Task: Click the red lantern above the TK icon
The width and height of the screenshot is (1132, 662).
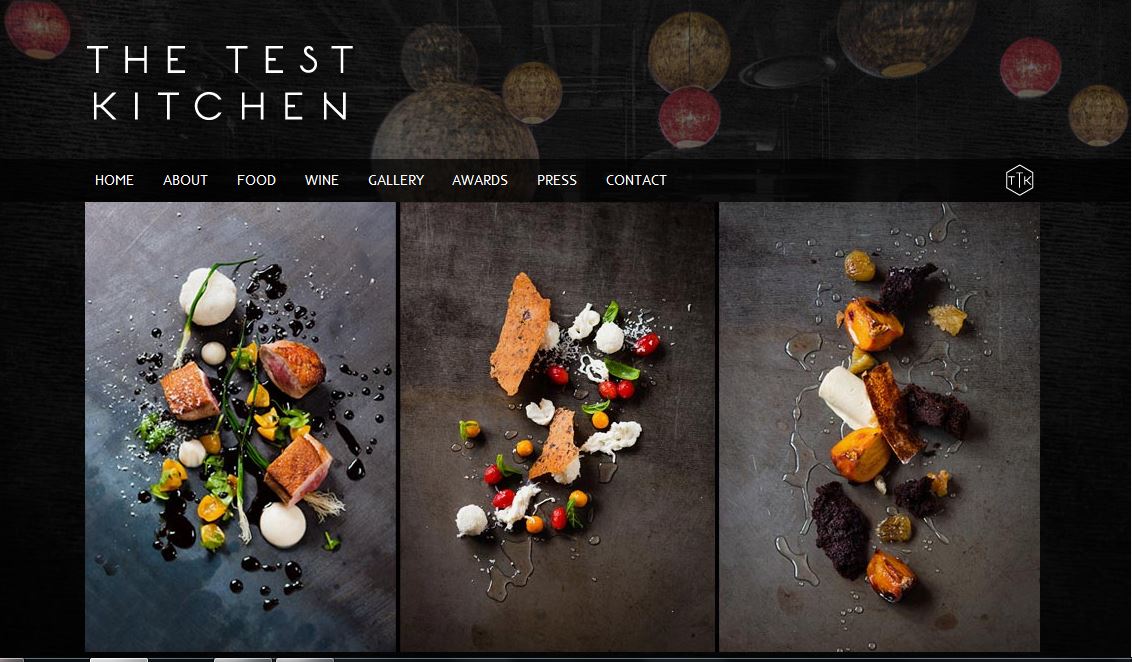Action: pos(1030,67)
